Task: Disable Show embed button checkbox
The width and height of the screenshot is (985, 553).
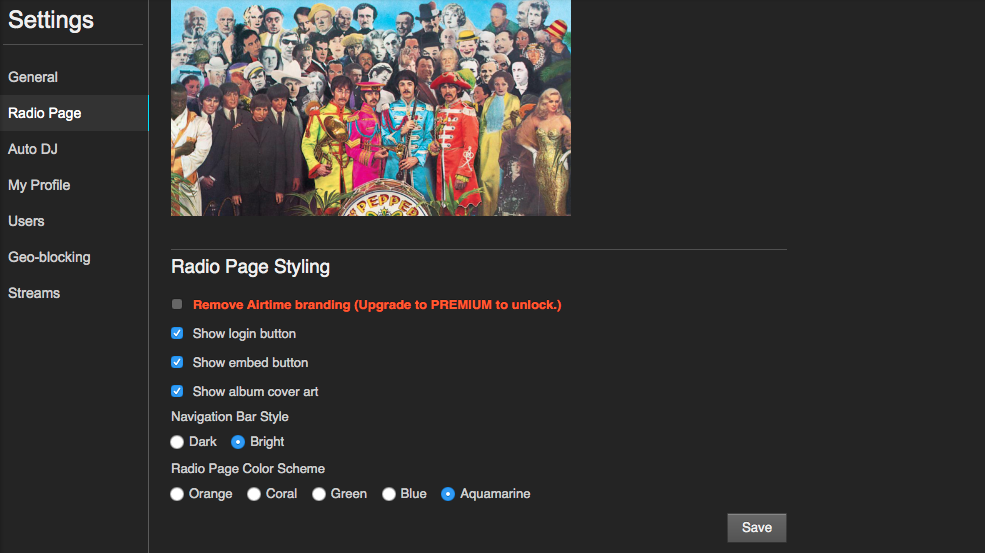Action: click(x=177, y=362)
